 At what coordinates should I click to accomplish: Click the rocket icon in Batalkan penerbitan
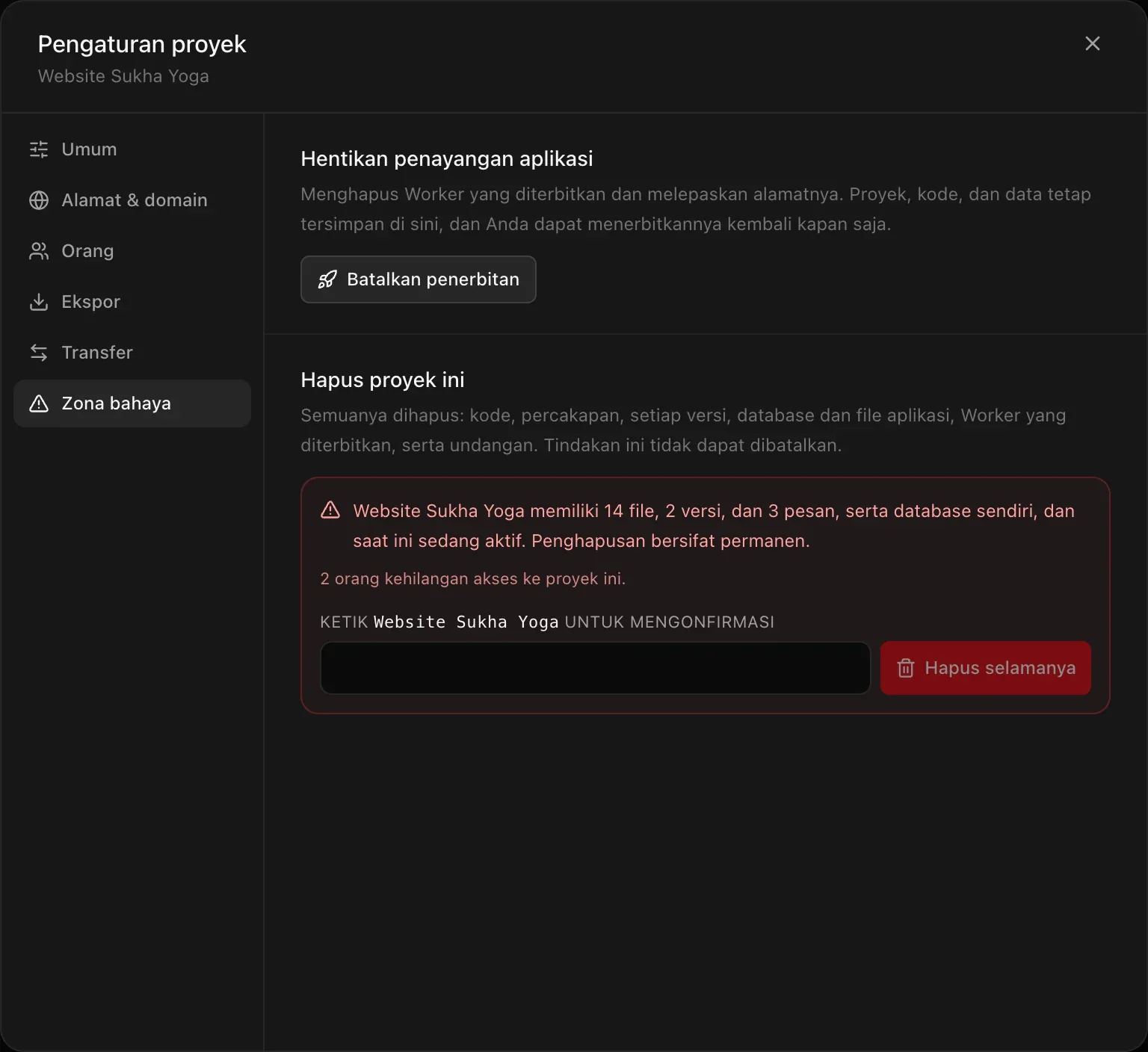click(x=327, y=279)
